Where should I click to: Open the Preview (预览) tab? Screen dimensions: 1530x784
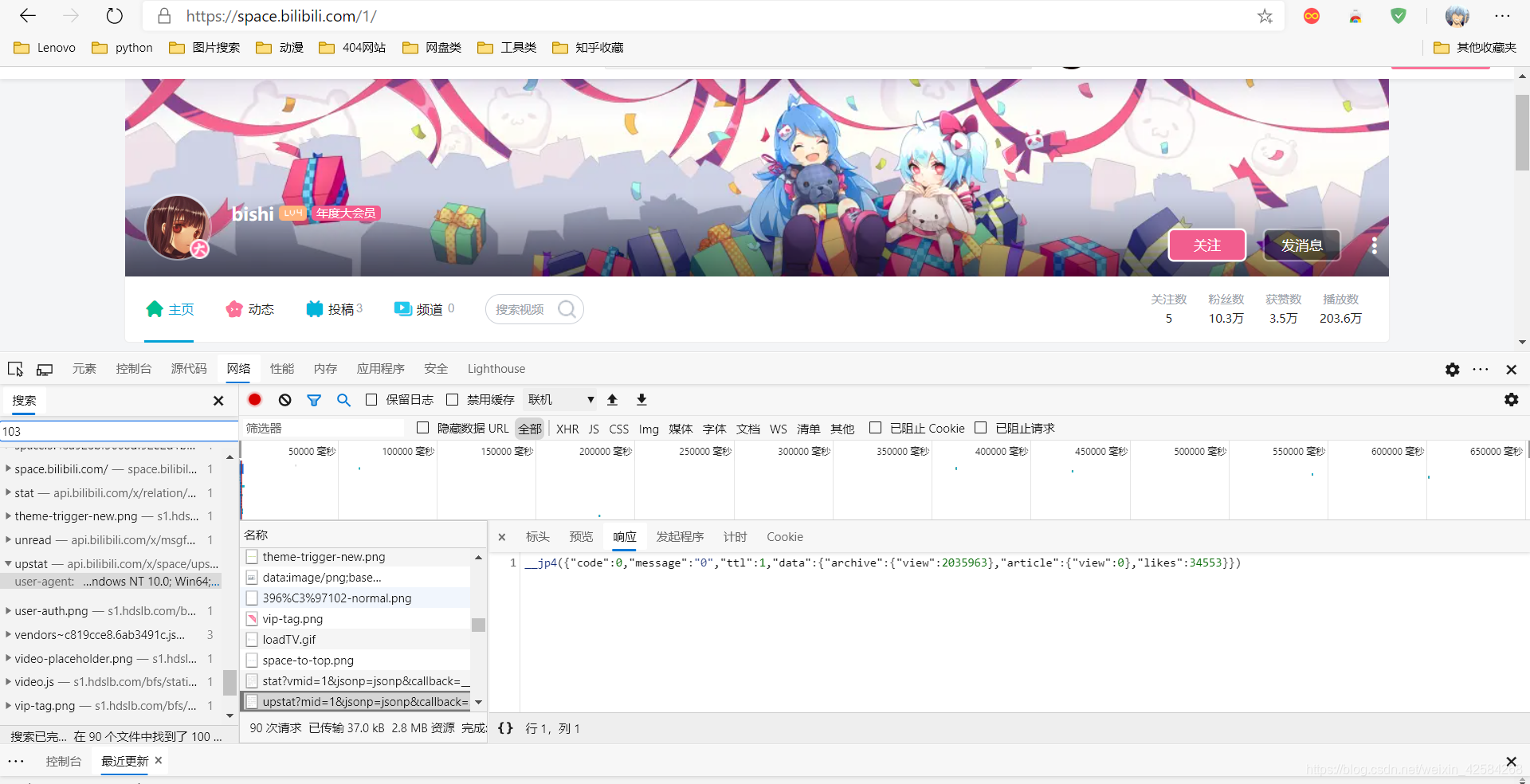click(581, 537)
